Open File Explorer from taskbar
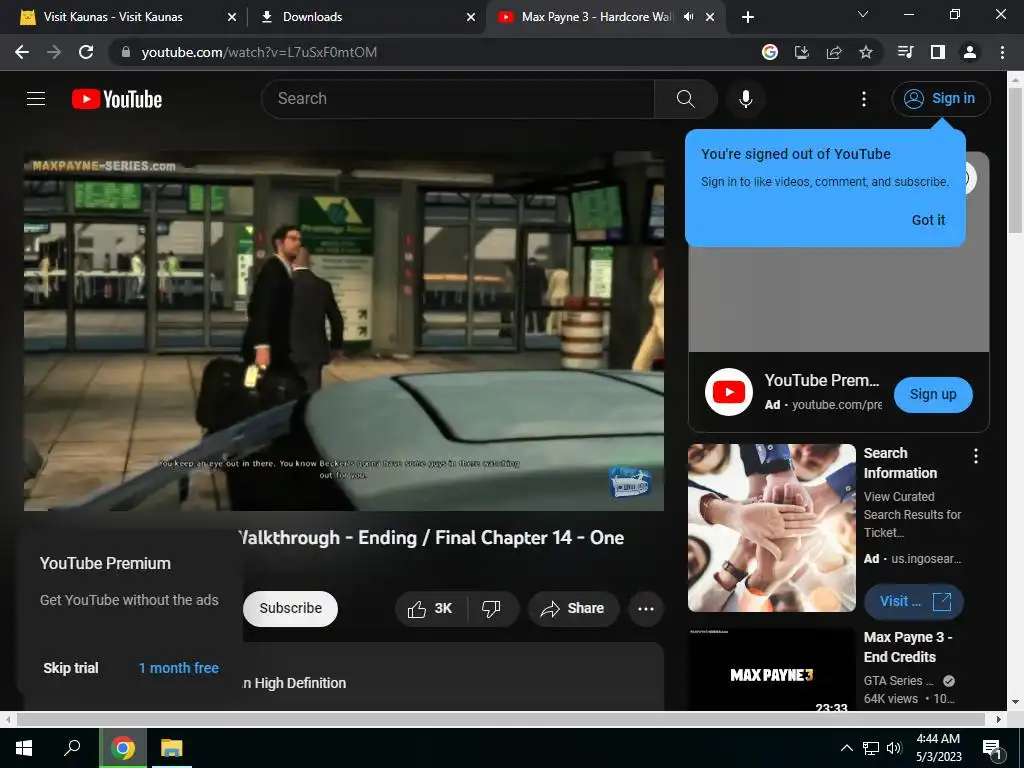1024x768 pixels. (x=172, y=748)
